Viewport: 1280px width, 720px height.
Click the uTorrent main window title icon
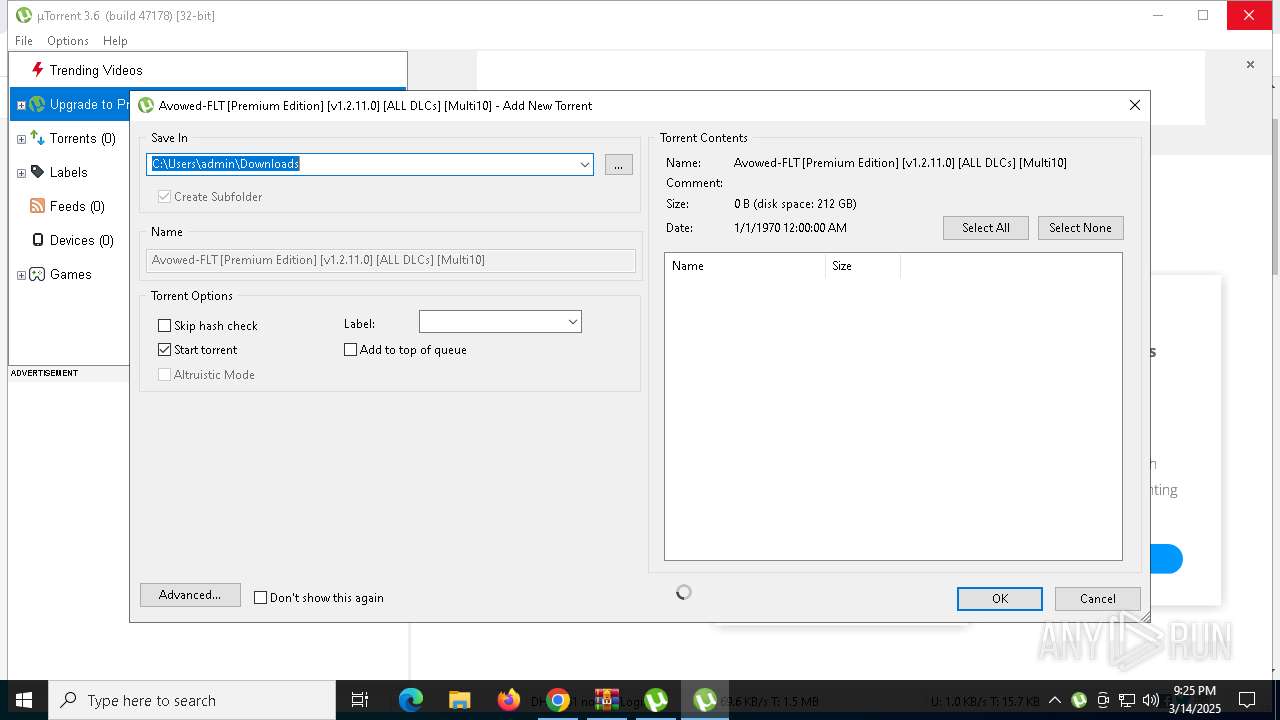click(x=23, y=15)
